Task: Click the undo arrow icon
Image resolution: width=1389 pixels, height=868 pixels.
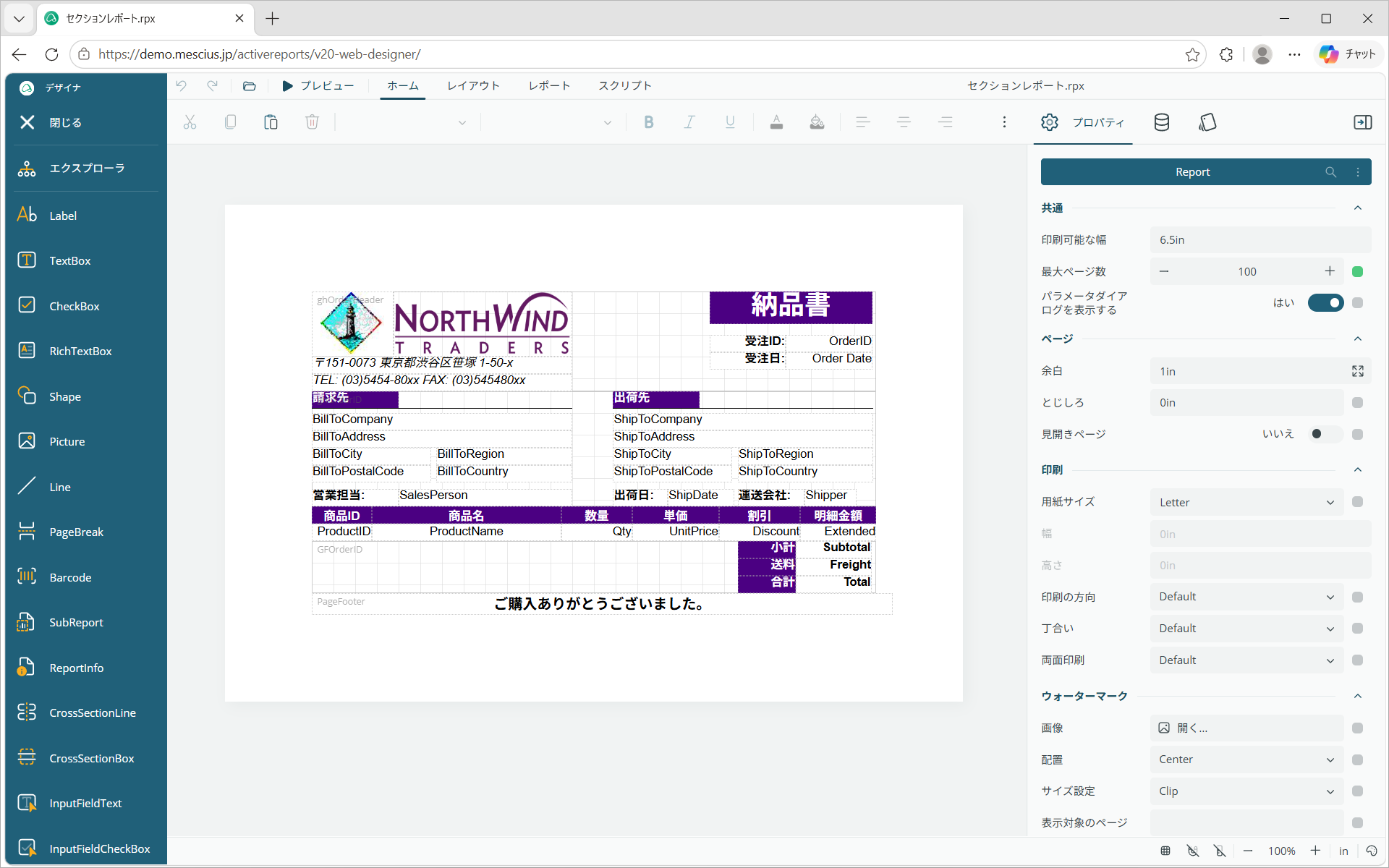Action: click(181, 86)
